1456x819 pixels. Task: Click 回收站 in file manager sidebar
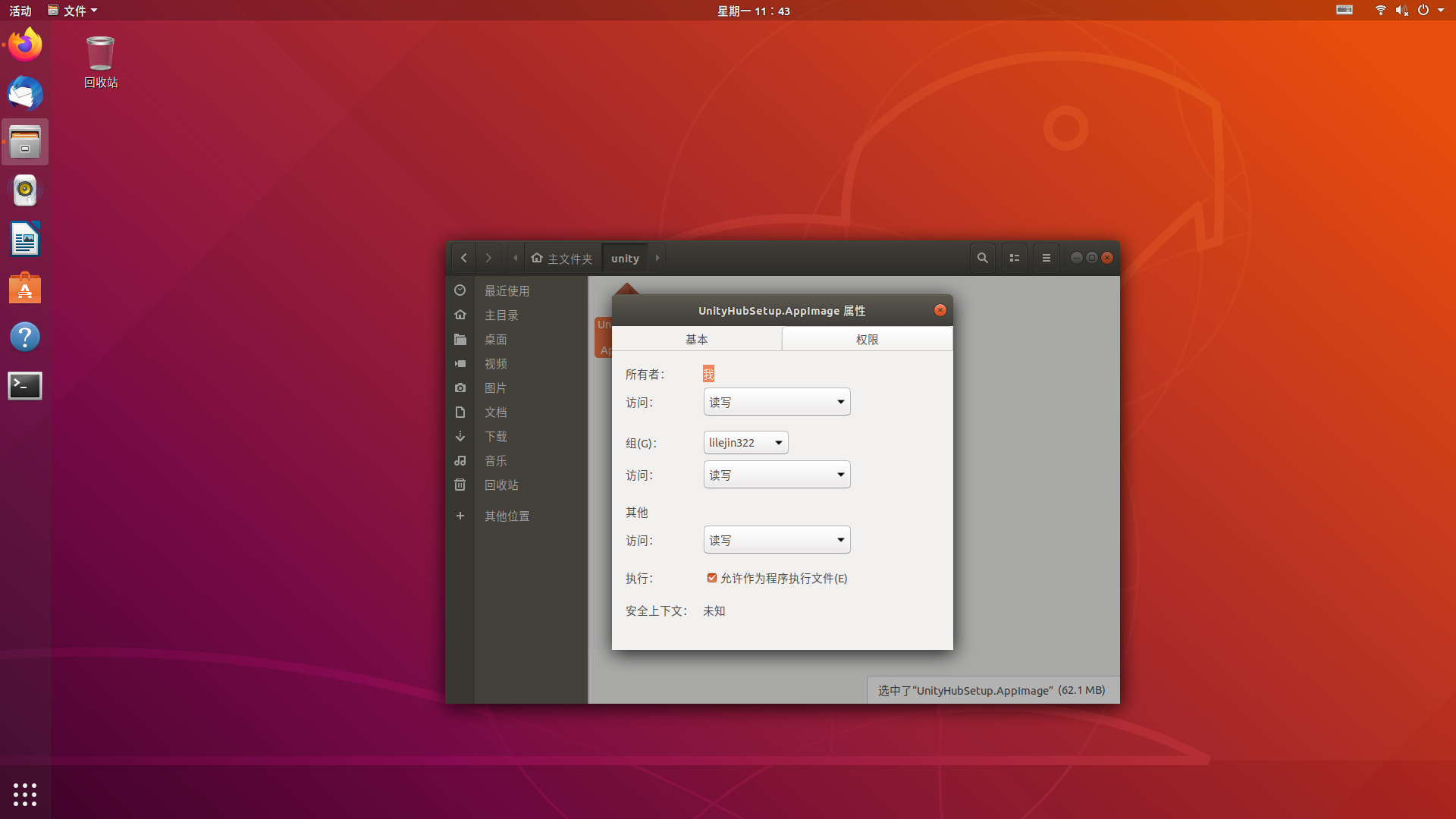tap(500, 484)
